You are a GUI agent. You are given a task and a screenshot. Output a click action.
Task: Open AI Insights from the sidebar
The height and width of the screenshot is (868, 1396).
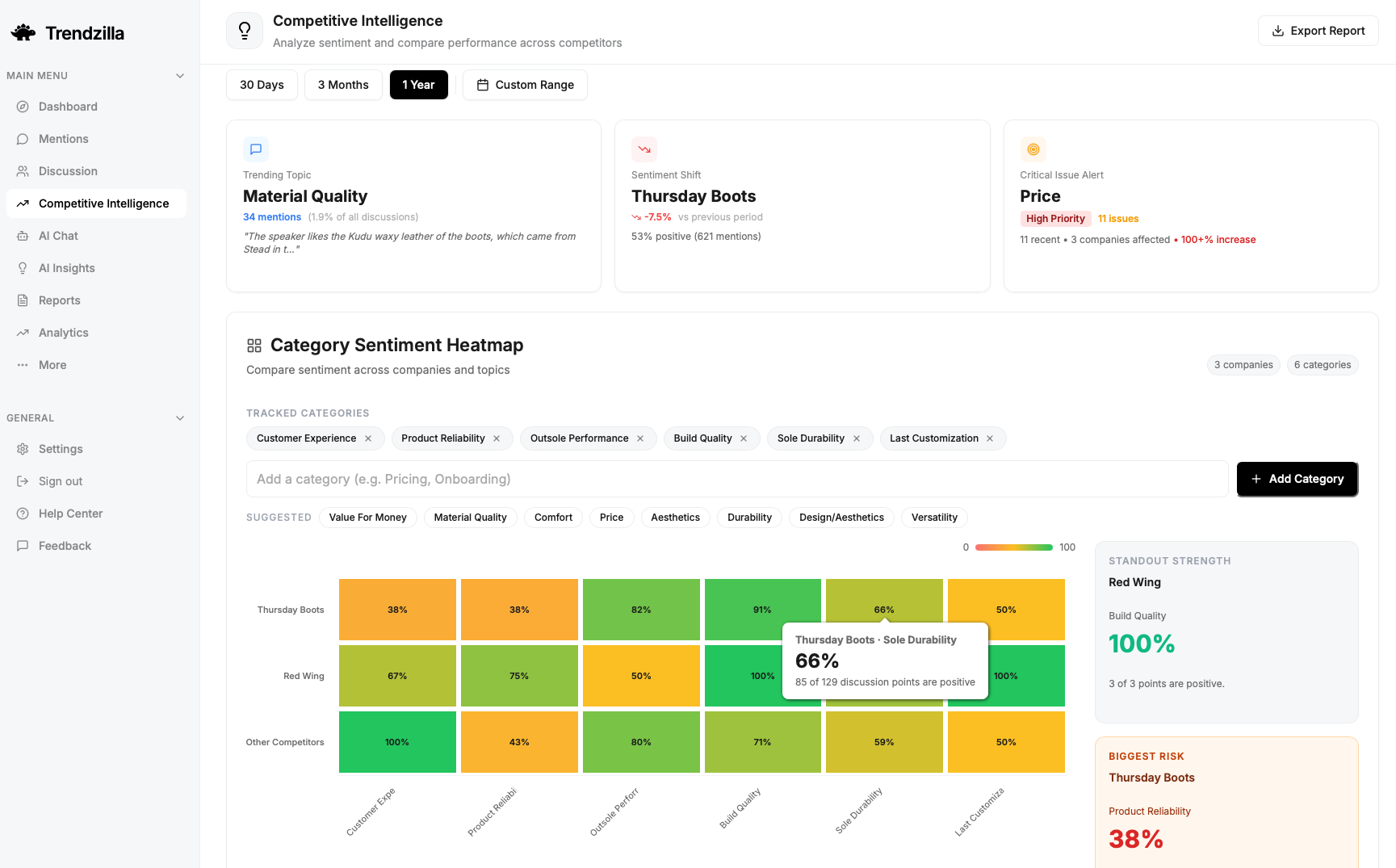click(x=66, y=268)
